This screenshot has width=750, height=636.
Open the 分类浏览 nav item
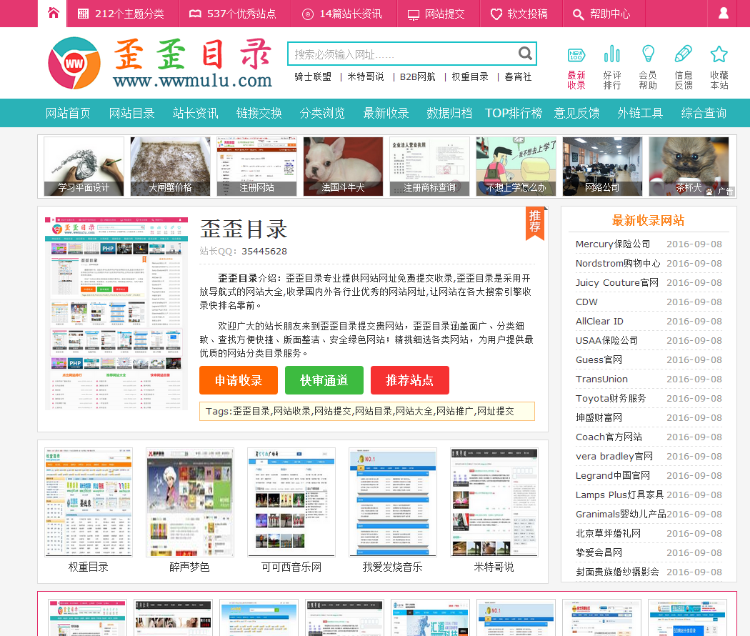[322, 113]
